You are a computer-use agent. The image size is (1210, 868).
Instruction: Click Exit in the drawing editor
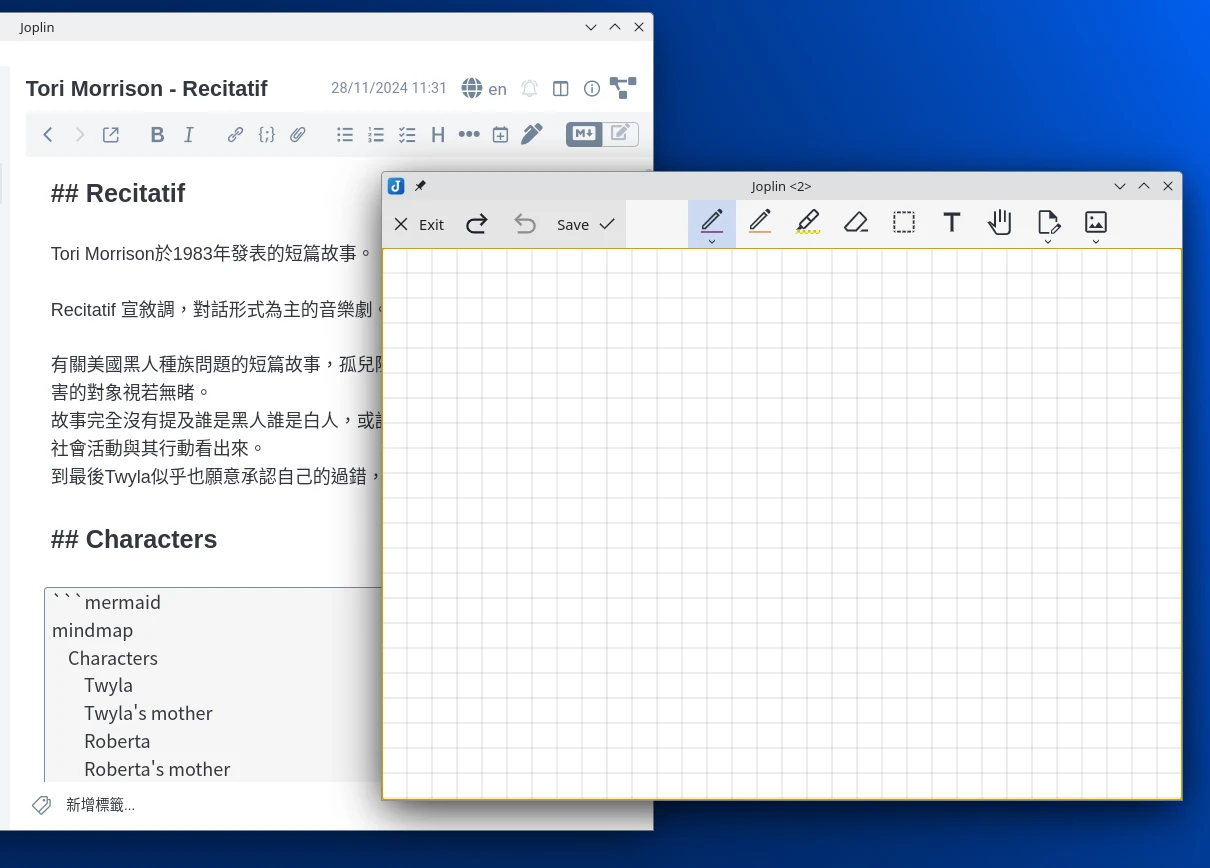(419, 225)
